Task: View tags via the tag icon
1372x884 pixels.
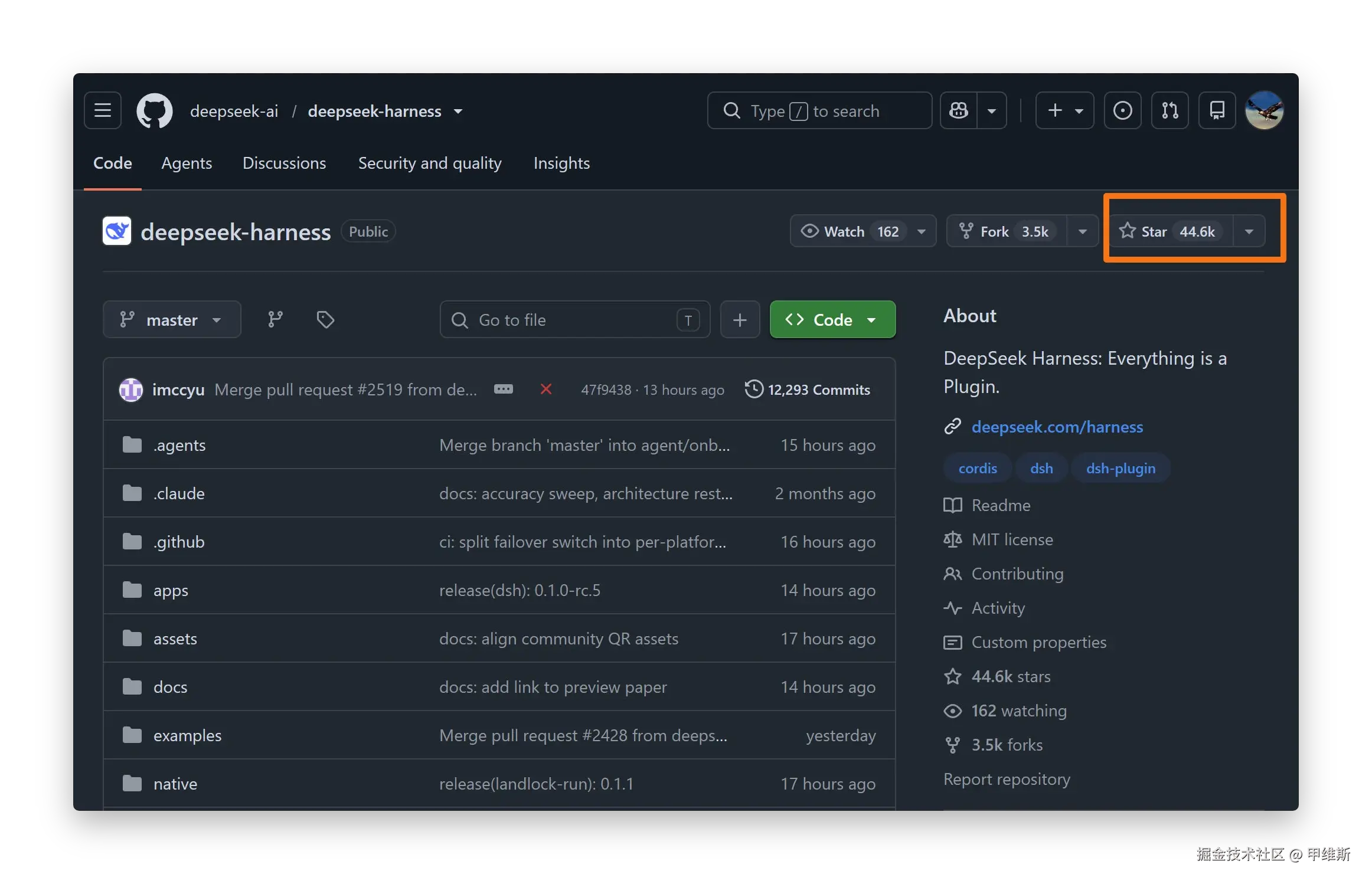Action: click(325, 319)
